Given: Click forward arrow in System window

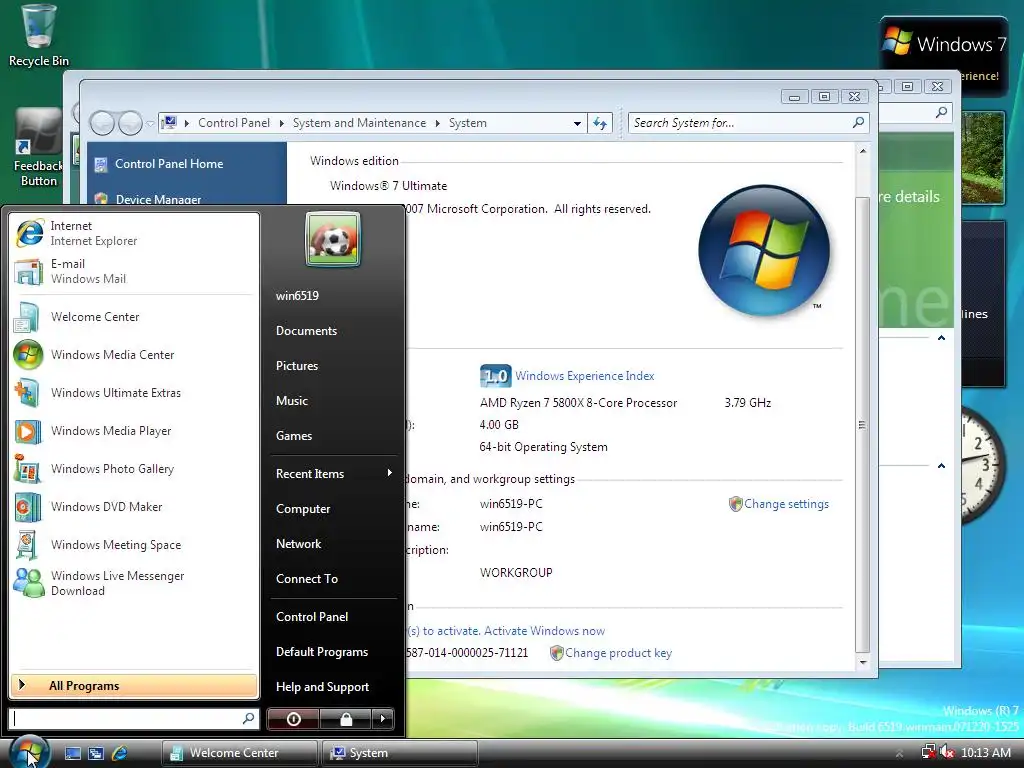Looking at the screenshot, I should tap(130, 123).
